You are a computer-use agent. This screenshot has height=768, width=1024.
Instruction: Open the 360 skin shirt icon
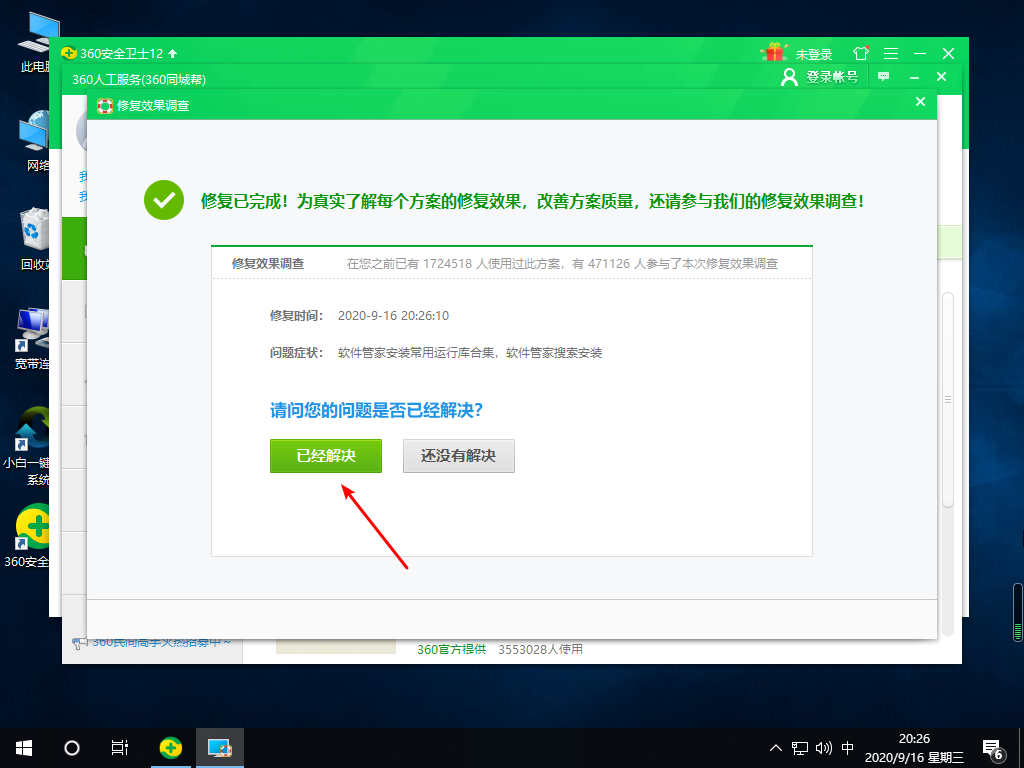(861, 53)
